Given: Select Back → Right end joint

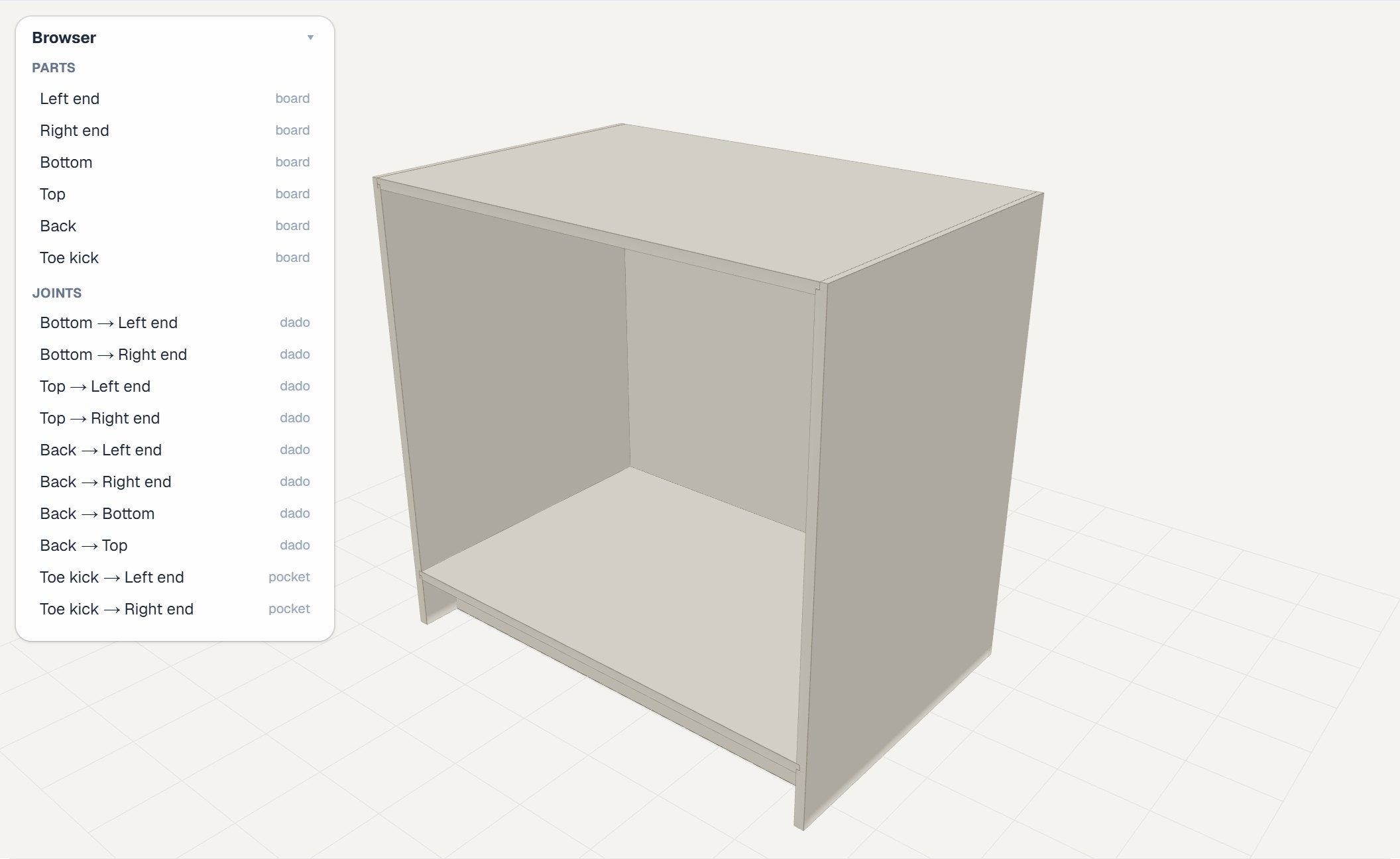Looking at the screenshot, I should tap(174, 482).
